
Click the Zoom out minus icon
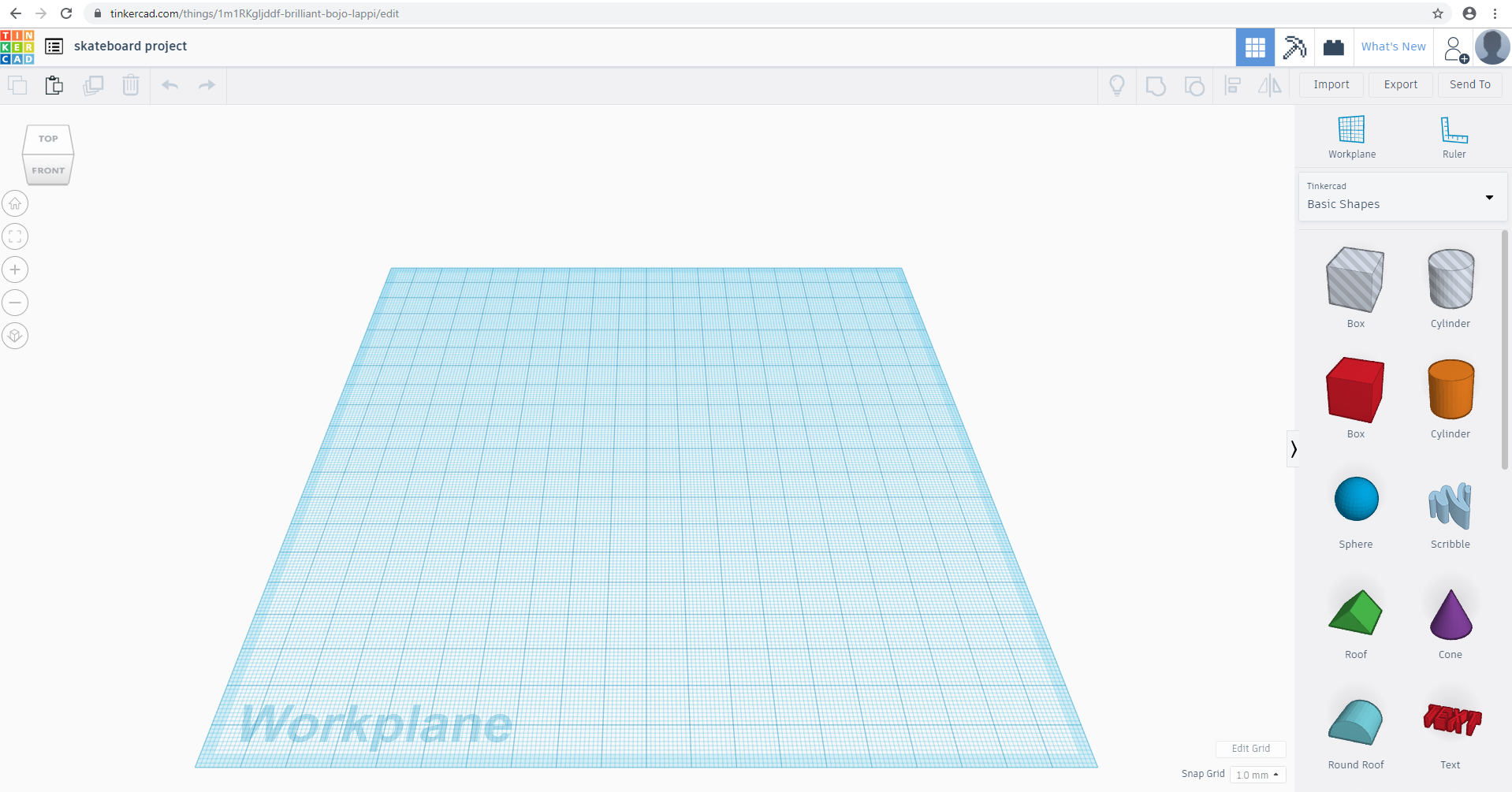tap(15, 303)
